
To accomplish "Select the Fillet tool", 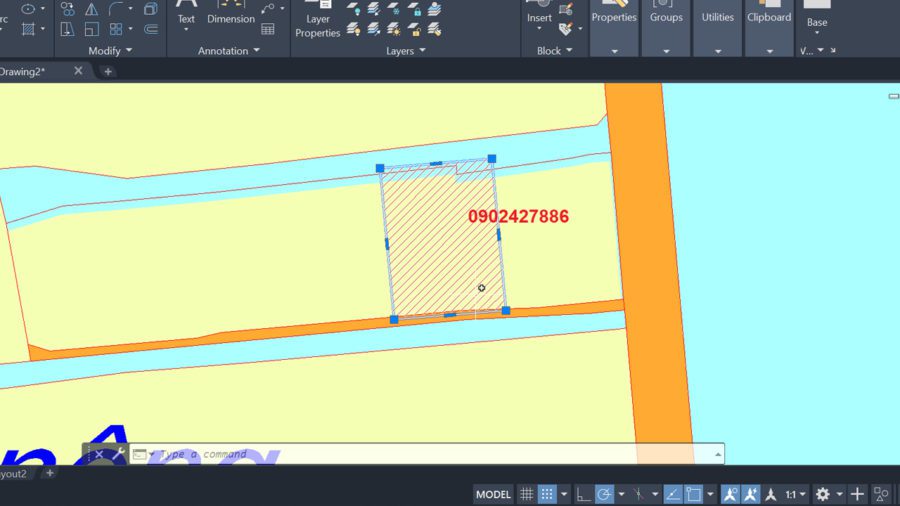I will click(x=116, y=9).
